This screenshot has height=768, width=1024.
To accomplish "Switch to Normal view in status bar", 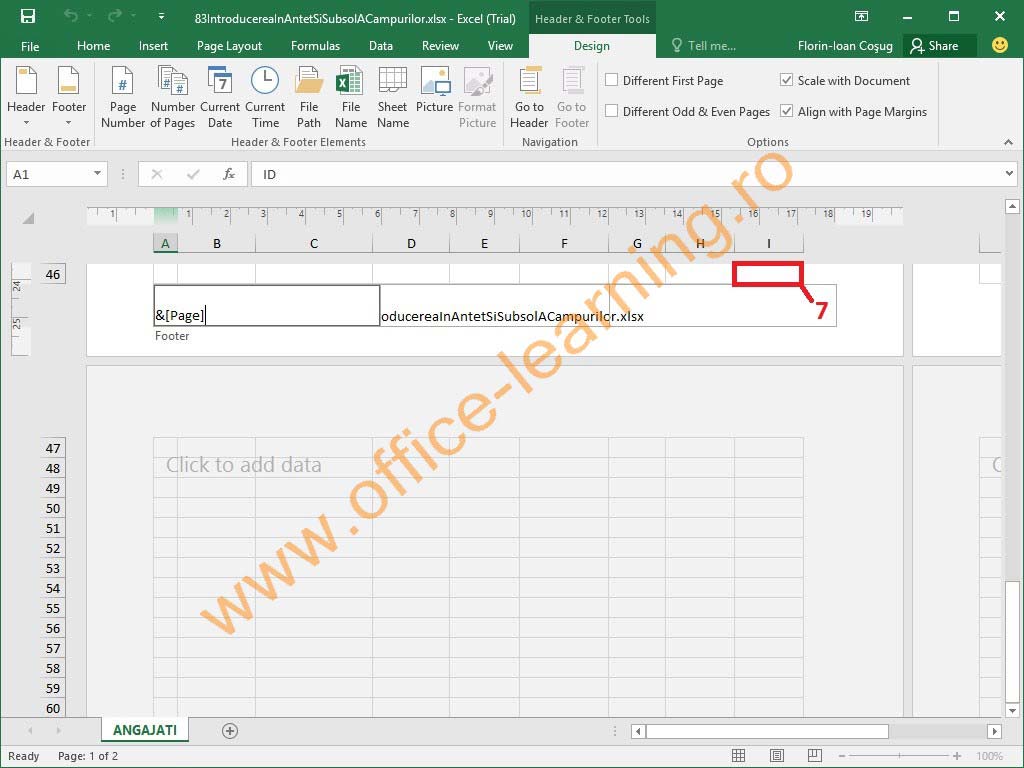I will coord(739,756).
